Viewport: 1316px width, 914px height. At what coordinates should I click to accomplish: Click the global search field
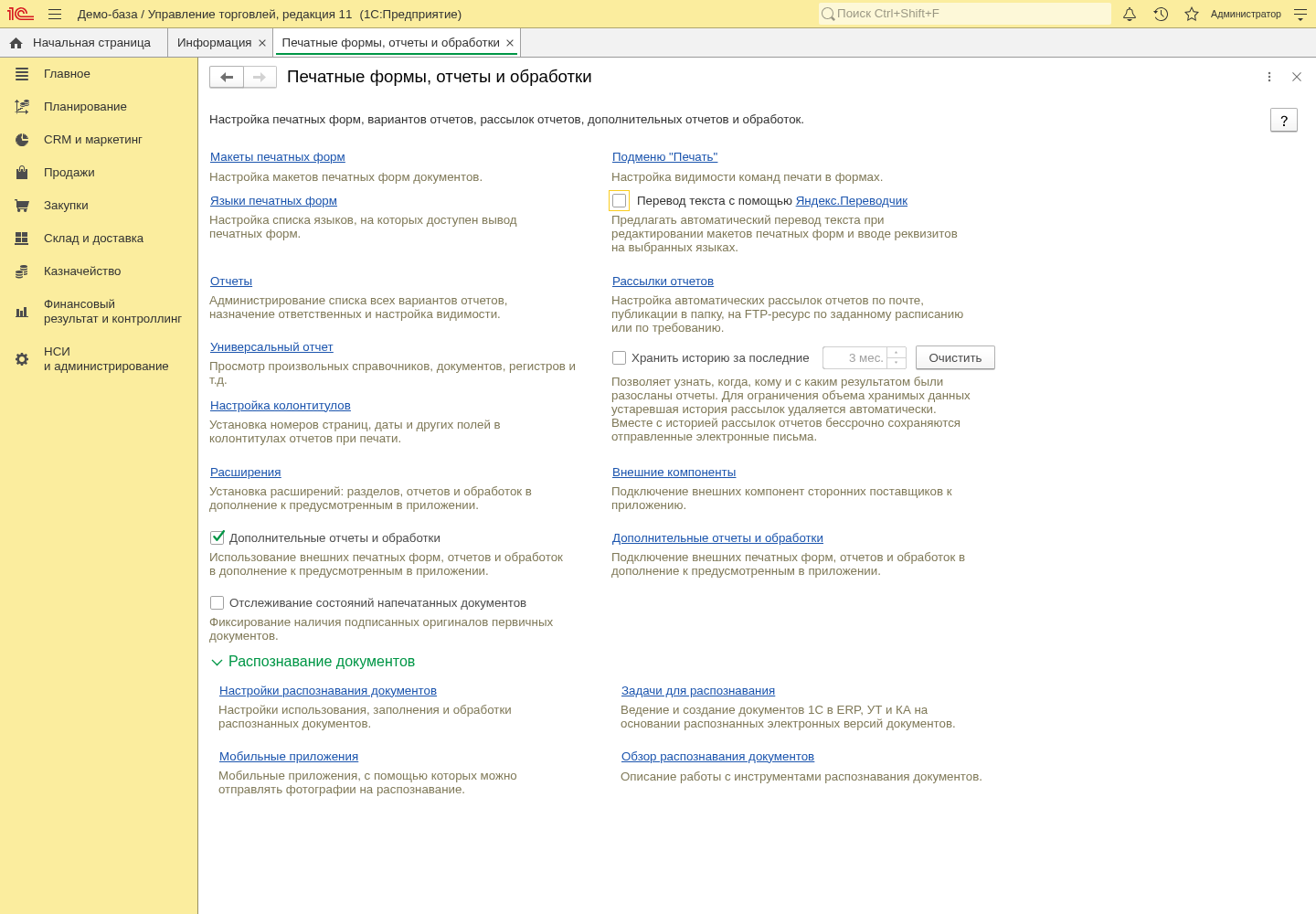965,14
